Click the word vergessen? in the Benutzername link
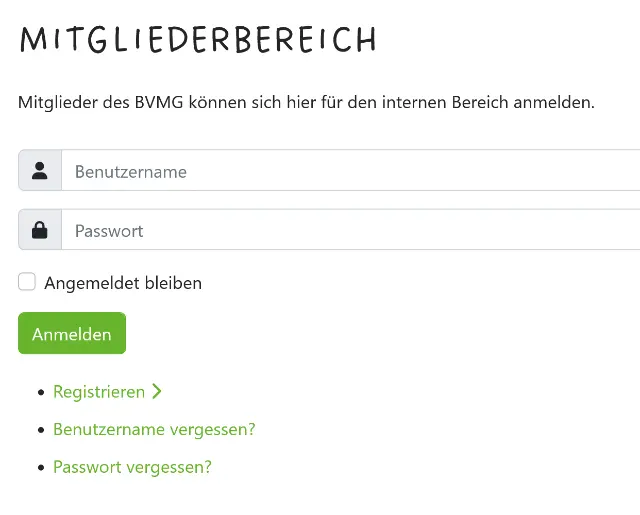Viewport: 640px width, 515px height. coord(213,430)
